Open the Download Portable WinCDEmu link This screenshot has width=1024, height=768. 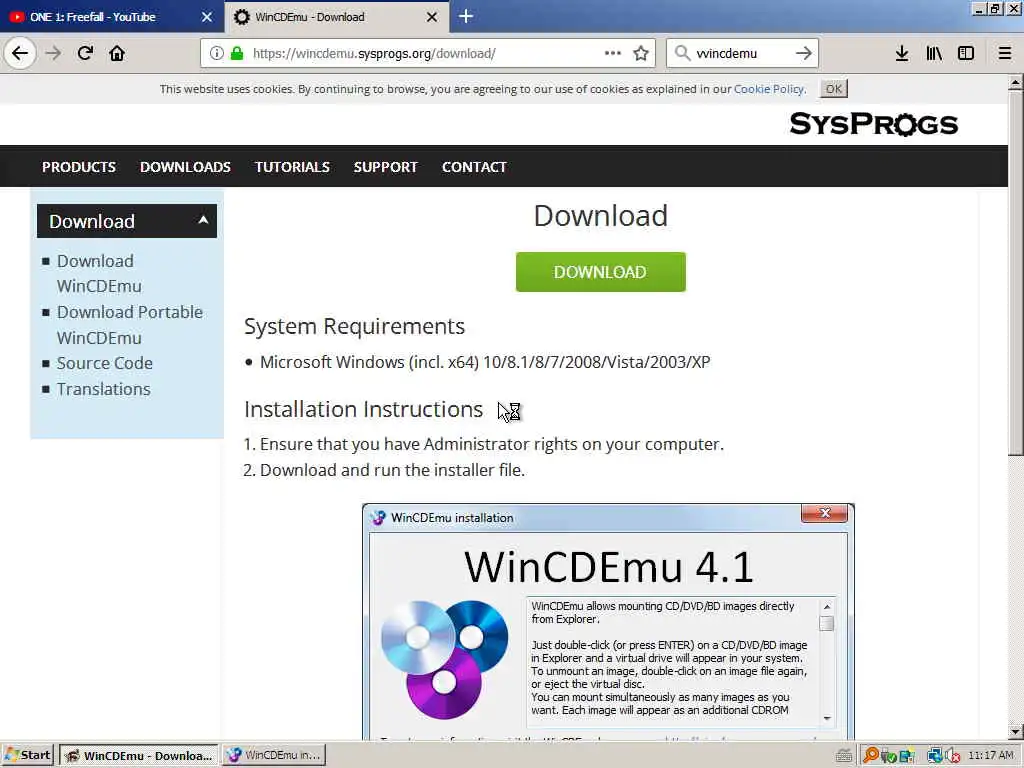coord(129,325)
